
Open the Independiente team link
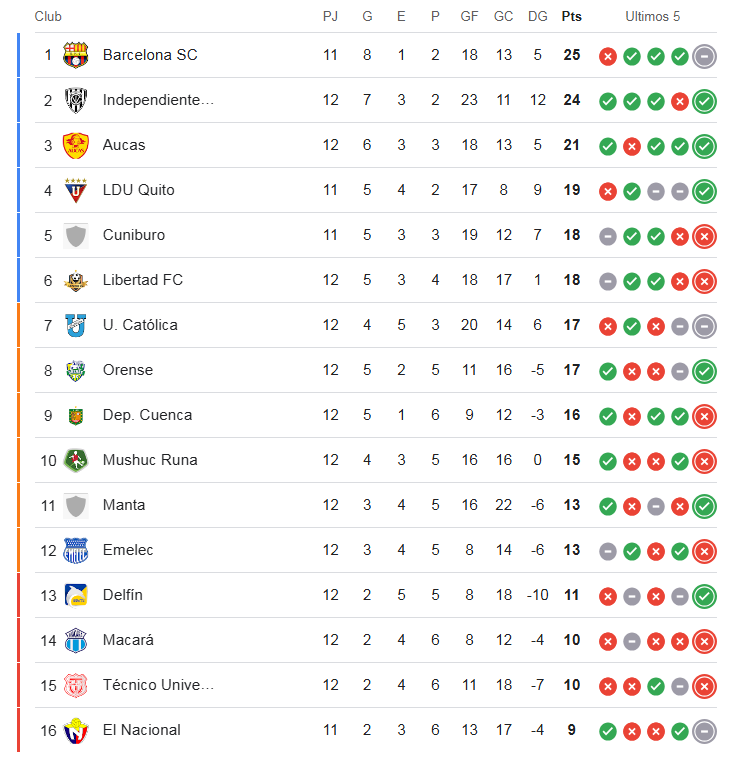tap(158, 100)
